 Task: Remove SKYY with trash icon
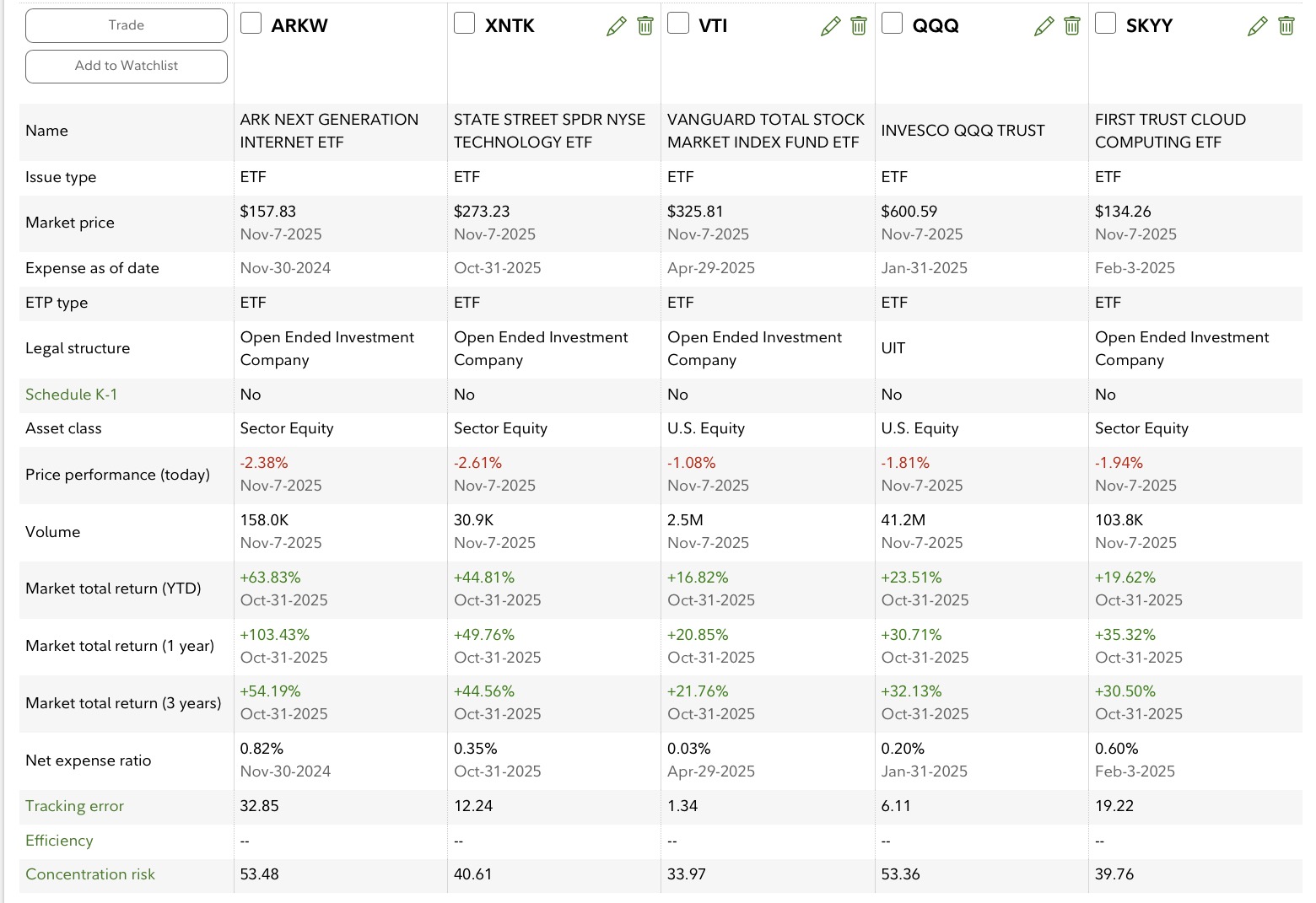coord(1286,26)
